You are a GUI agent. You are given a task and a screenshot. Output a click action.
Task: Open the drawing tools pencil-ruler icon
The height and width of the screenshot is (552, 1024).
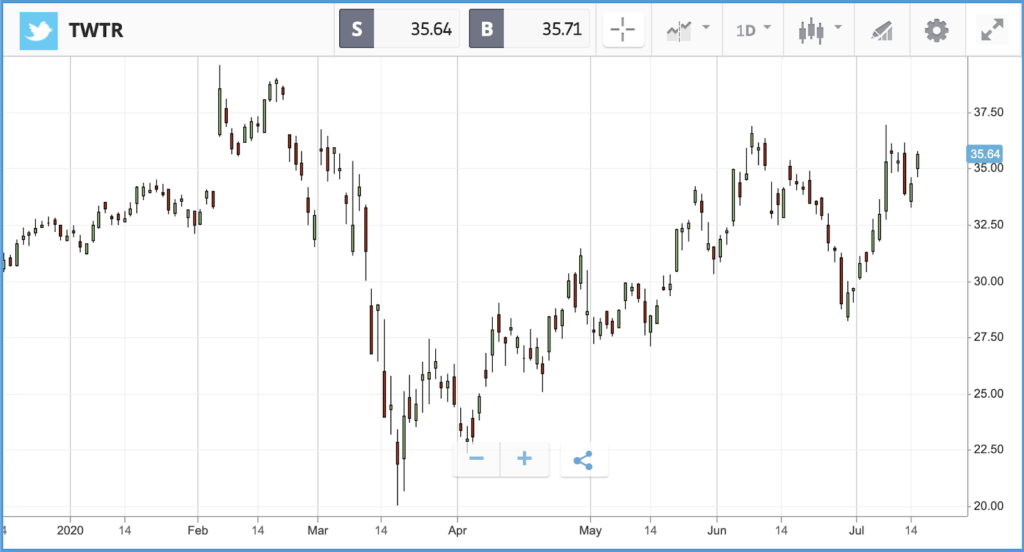tap(882, 30)
